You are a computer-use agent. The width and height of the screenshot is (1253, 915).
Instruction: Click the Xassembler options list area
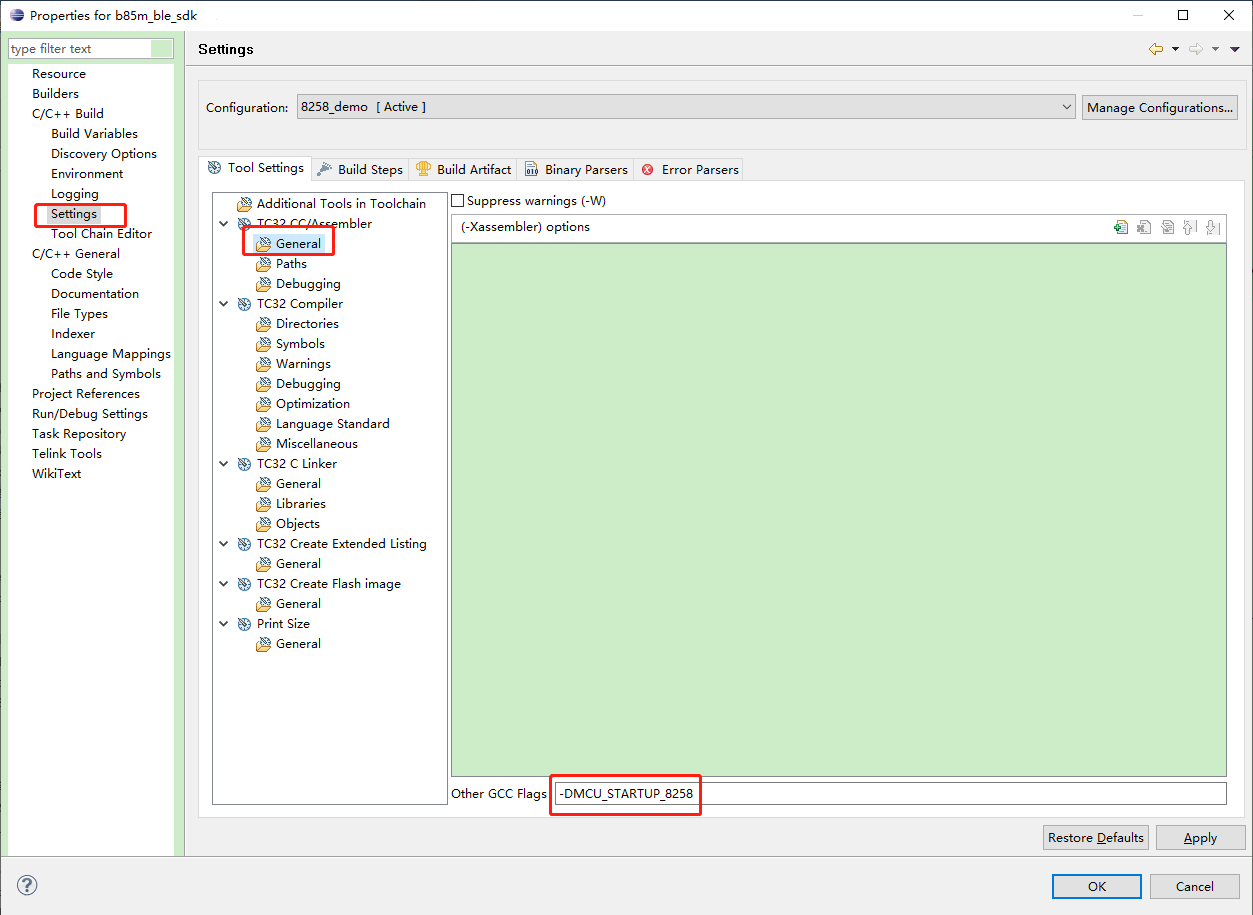coord(839,510)
